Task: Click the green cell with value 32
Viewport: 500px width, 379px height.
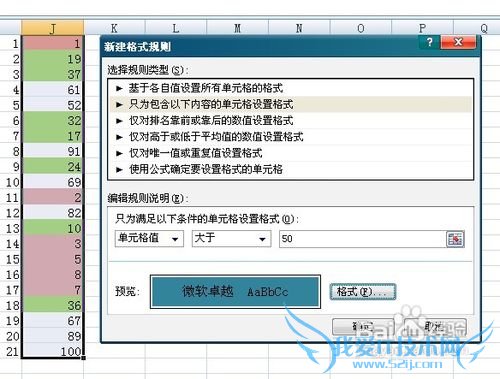Action: coord(53,120)
